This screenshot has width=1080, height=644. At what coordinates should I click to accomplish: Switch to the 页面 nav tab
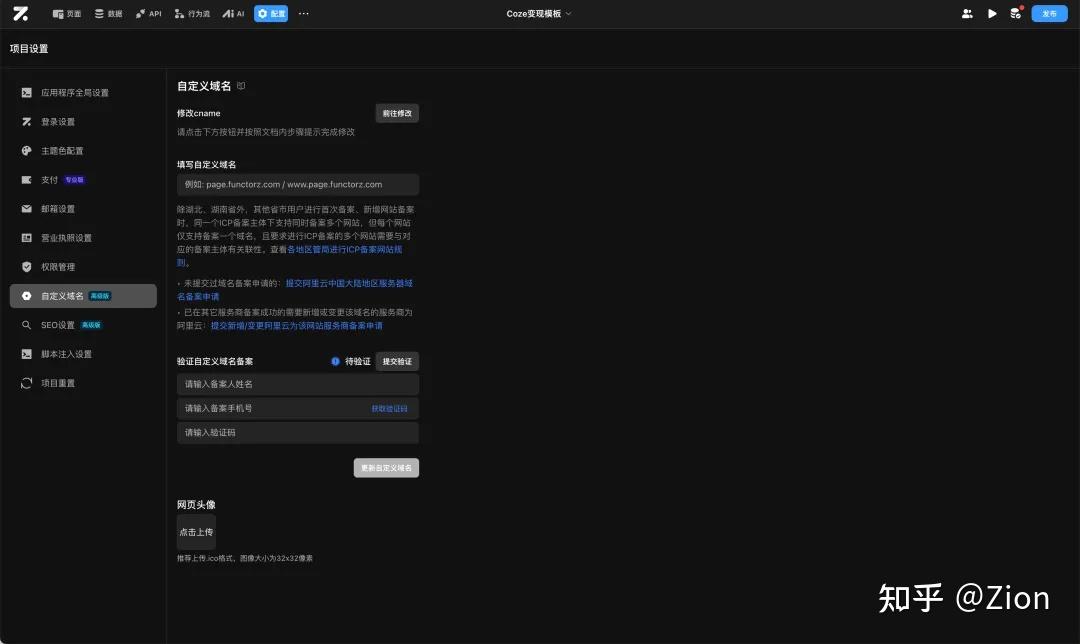point(66,13)
